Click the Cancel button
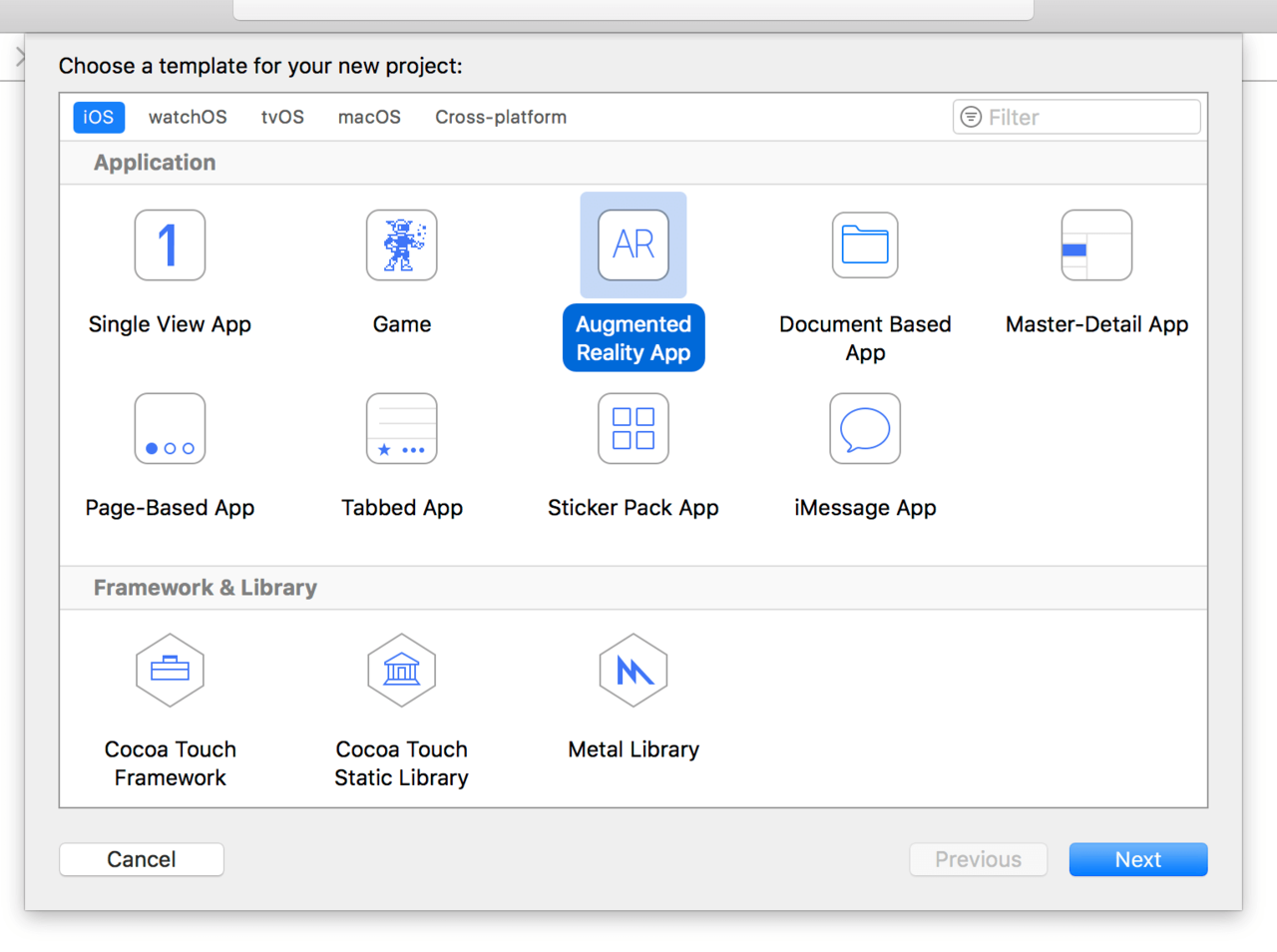1277x952 pixels. tap(142, 859)
